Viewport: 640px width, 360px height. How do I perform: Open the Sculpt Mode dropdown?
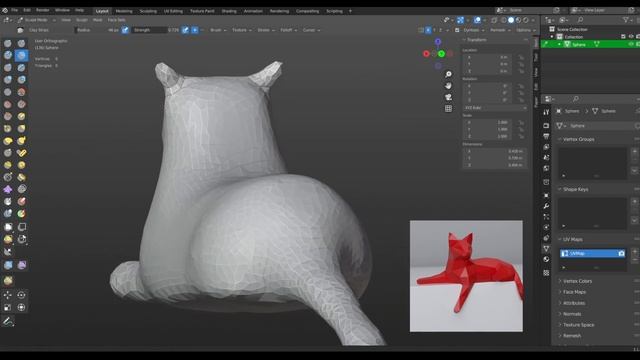[37, 20]
